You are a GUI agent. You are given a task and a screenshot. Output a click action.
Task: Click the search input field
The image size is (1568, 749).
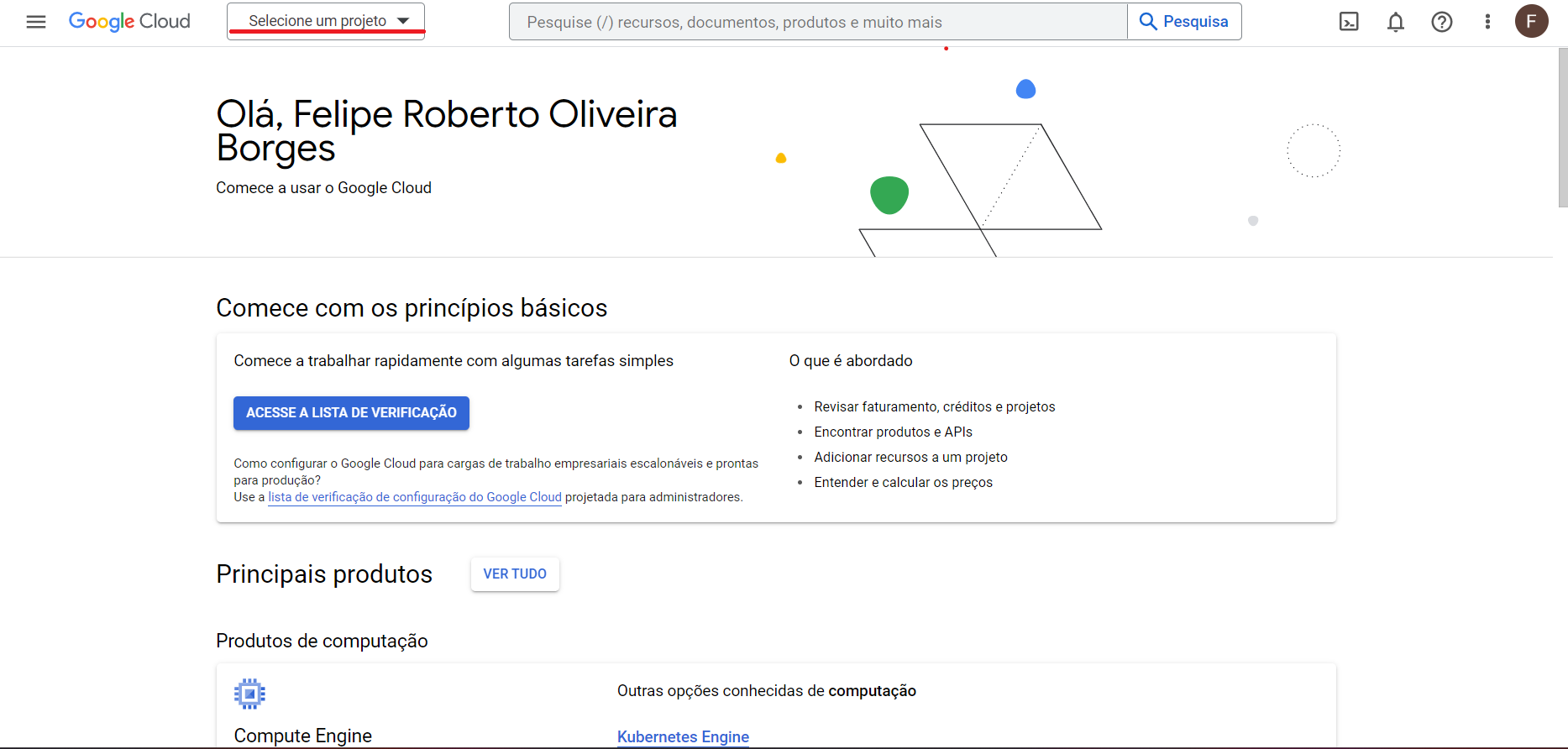(x=817, y=22)
